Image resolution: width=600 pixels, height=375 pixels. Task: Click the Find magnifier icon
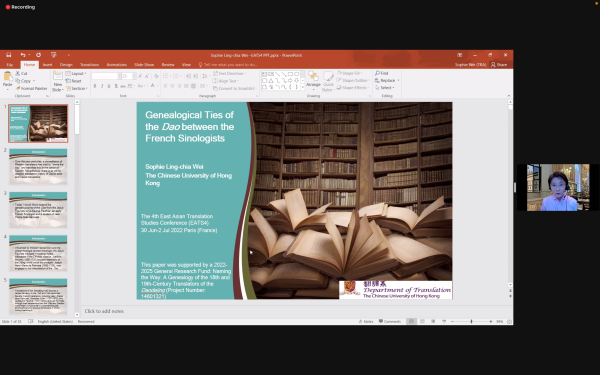click(x=377, y=73)
